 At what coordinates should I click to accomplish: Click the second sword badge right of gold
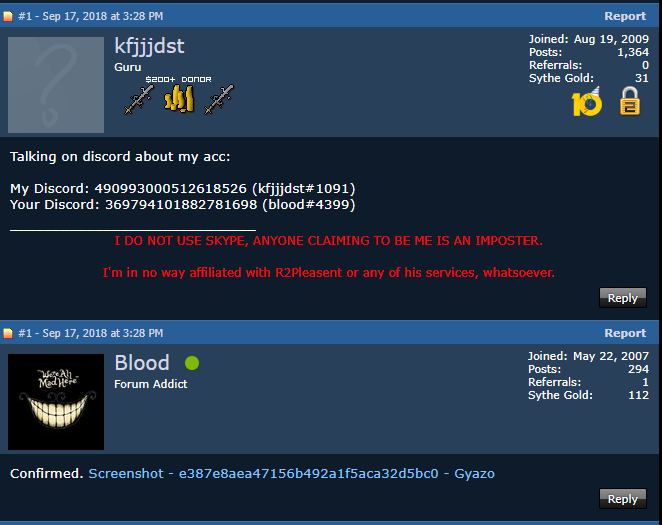pos(219,100)
